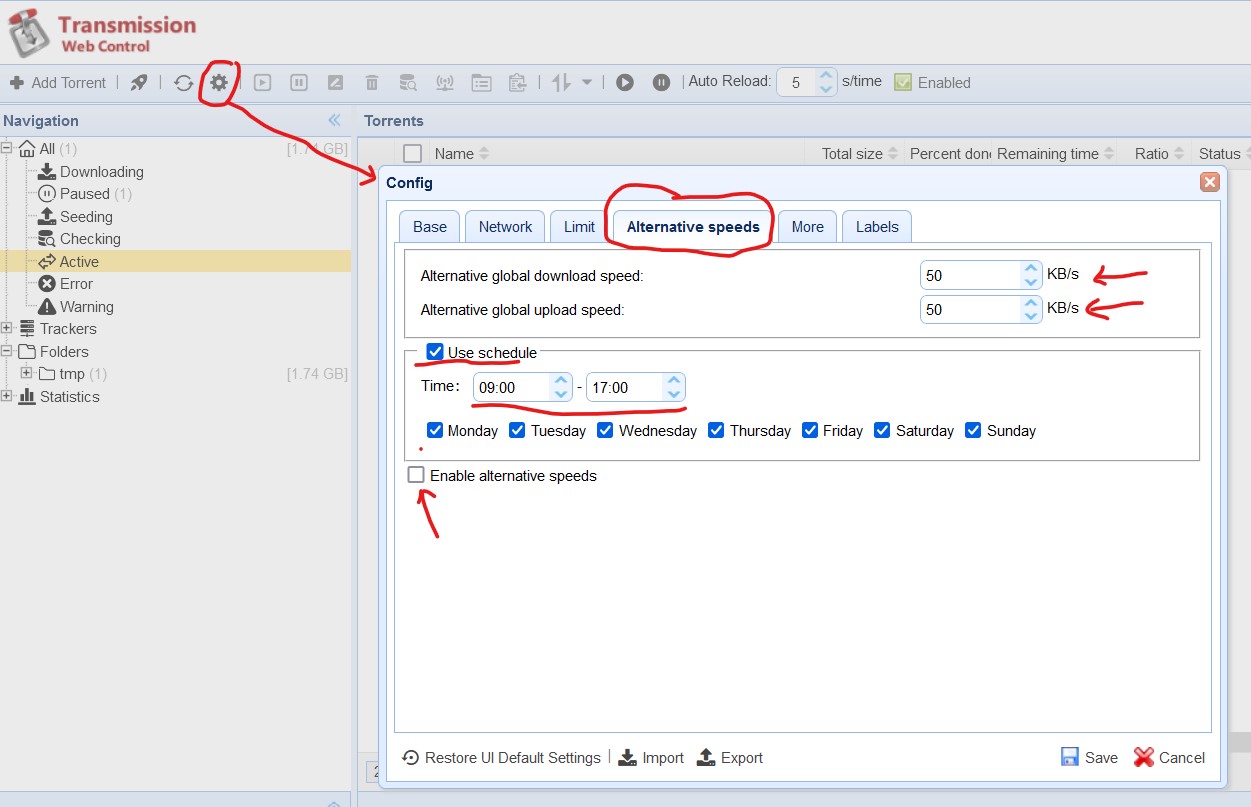
Task: Expand the Statistics tree node
Action: (7, 396)
